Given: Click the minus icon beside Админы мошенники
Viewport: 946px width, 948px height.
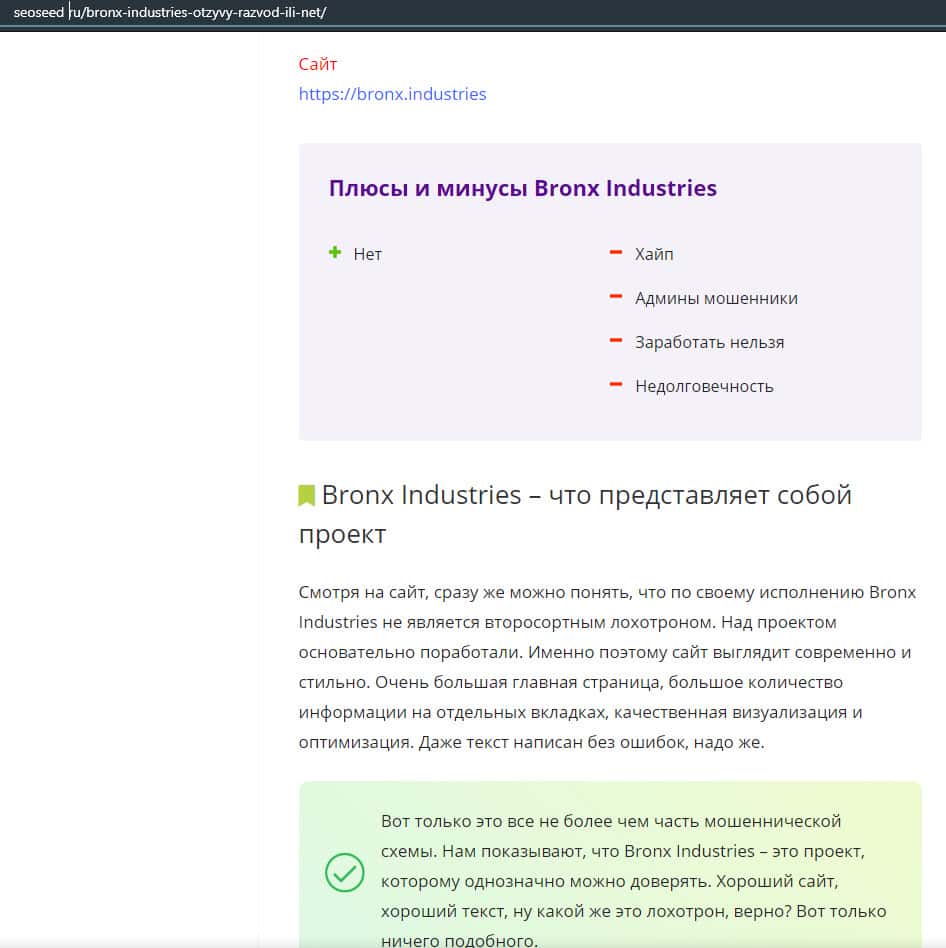Looking at the screenshot, I should coord(616,297).
